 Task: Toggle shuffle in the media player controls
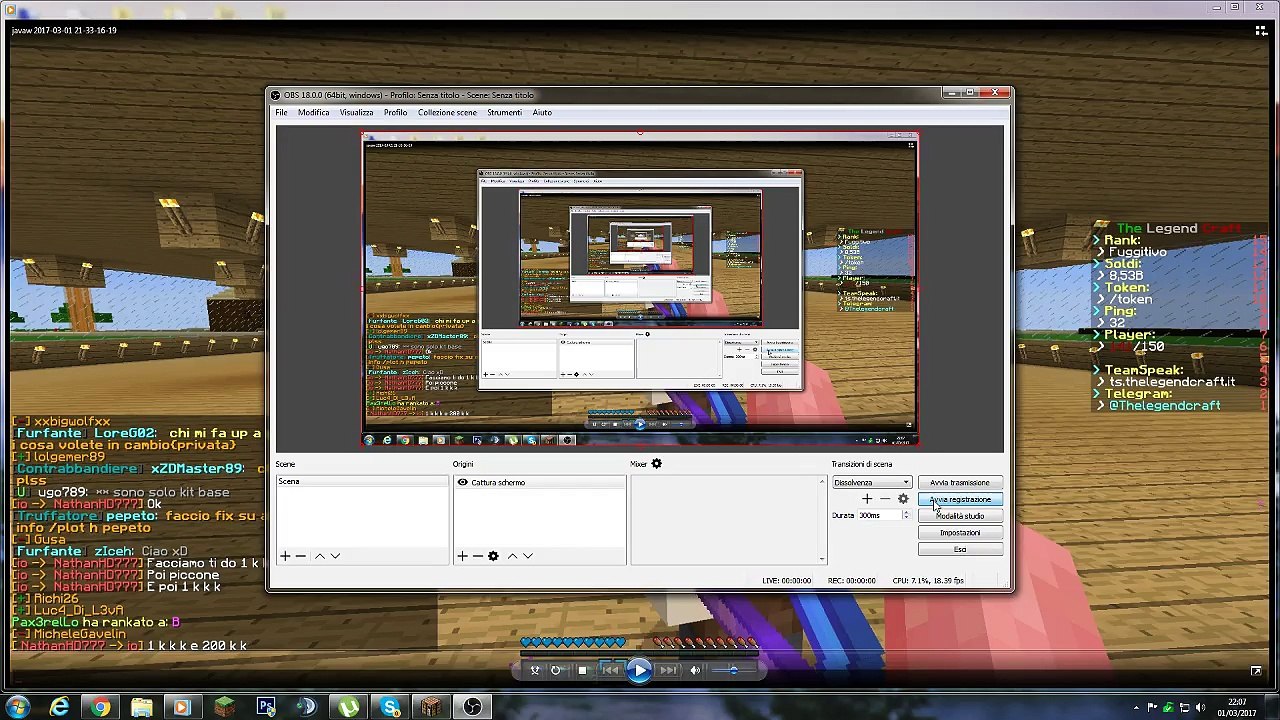click(534, 671)
